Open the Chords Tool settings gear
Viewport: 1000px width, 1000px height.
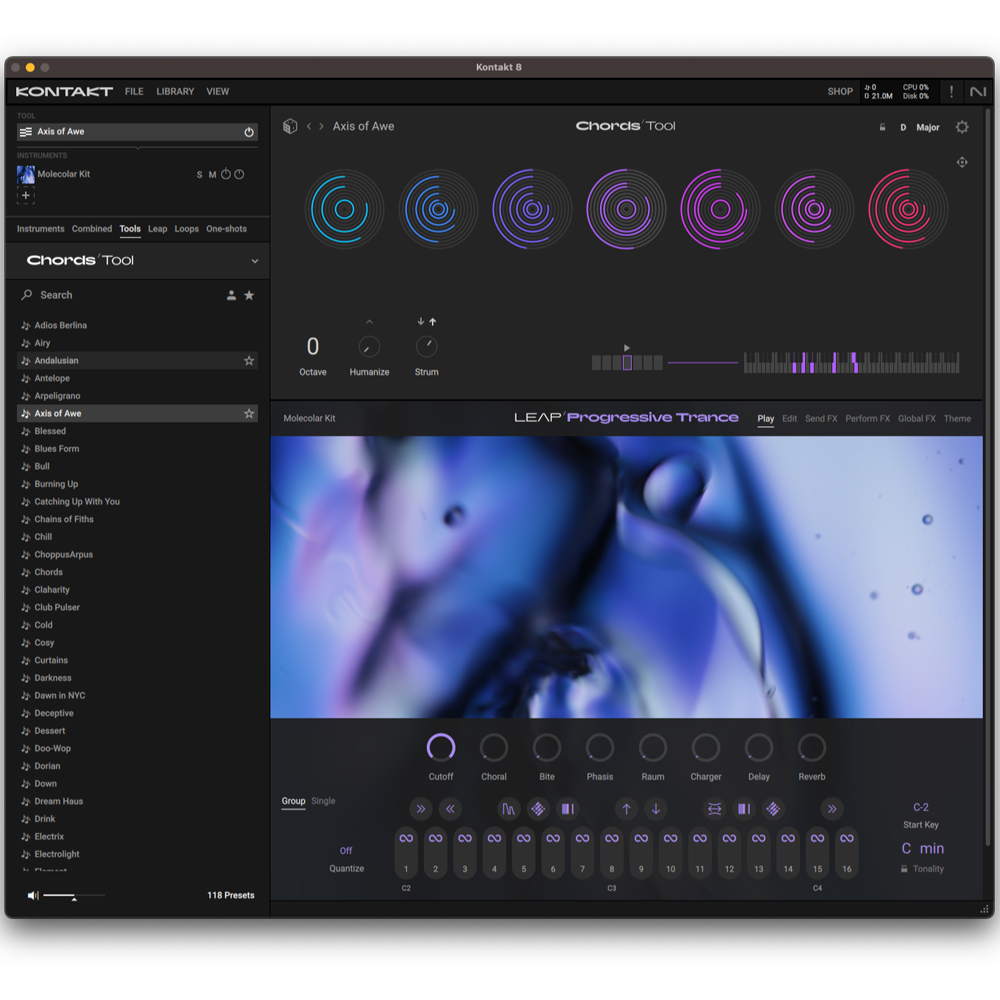[961, 127]
